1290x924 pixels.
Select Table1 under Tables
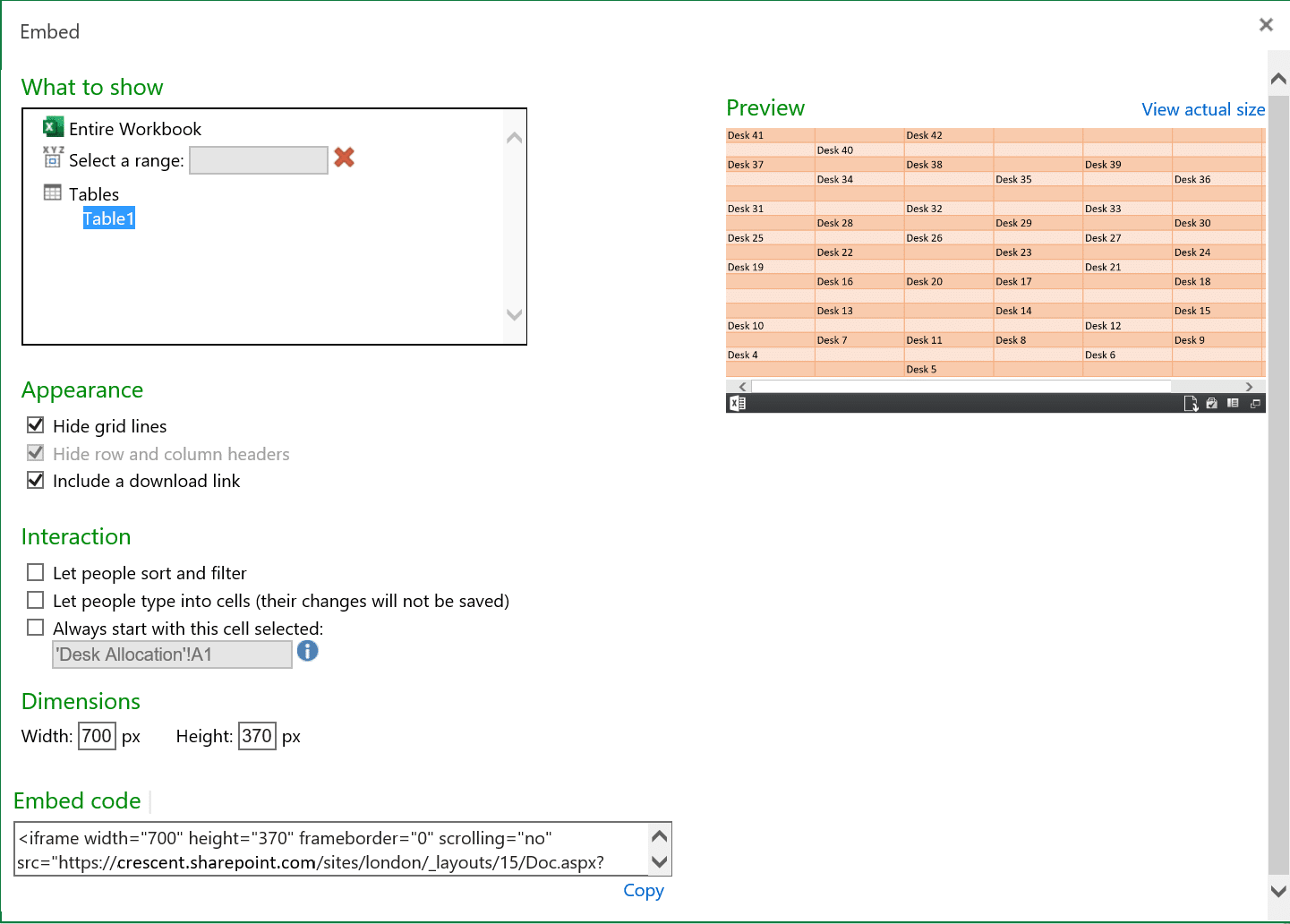[x=108, y=218]
